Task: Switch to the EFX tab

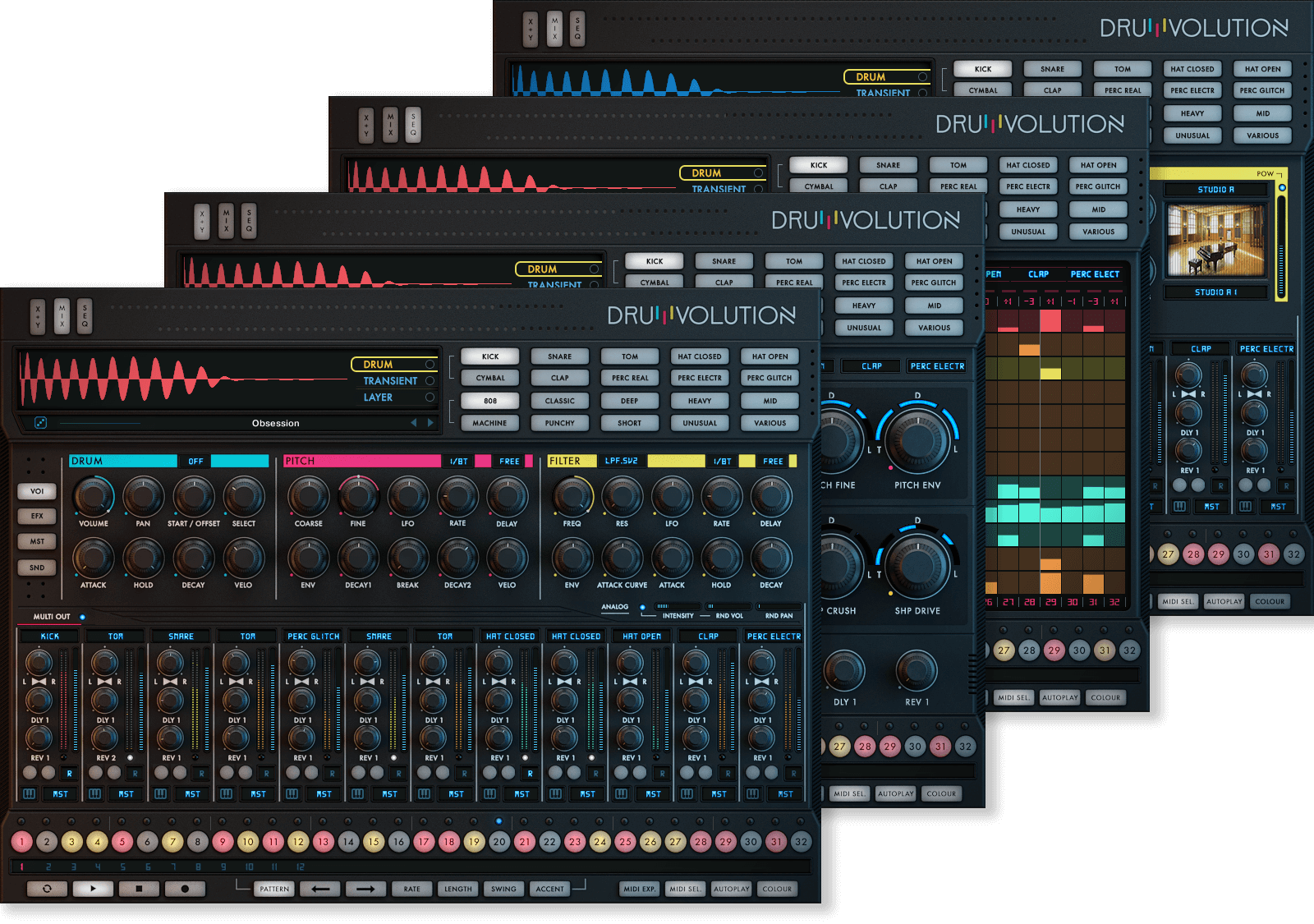Action: pos(37,516)
